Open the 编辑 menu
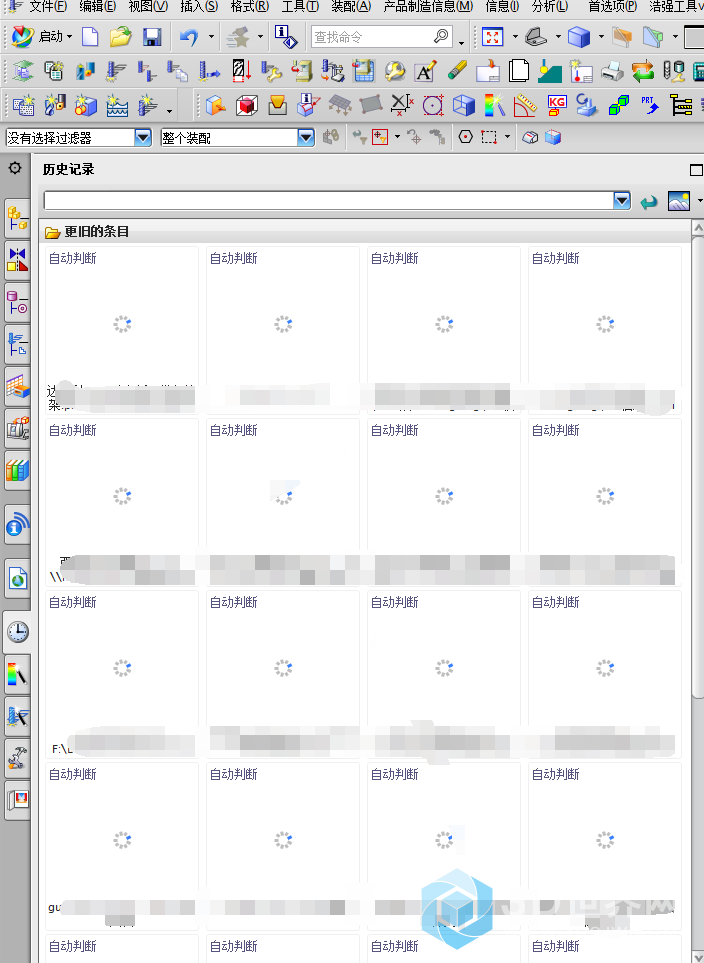Screen dimensions: 704x963 coord(98,7)
